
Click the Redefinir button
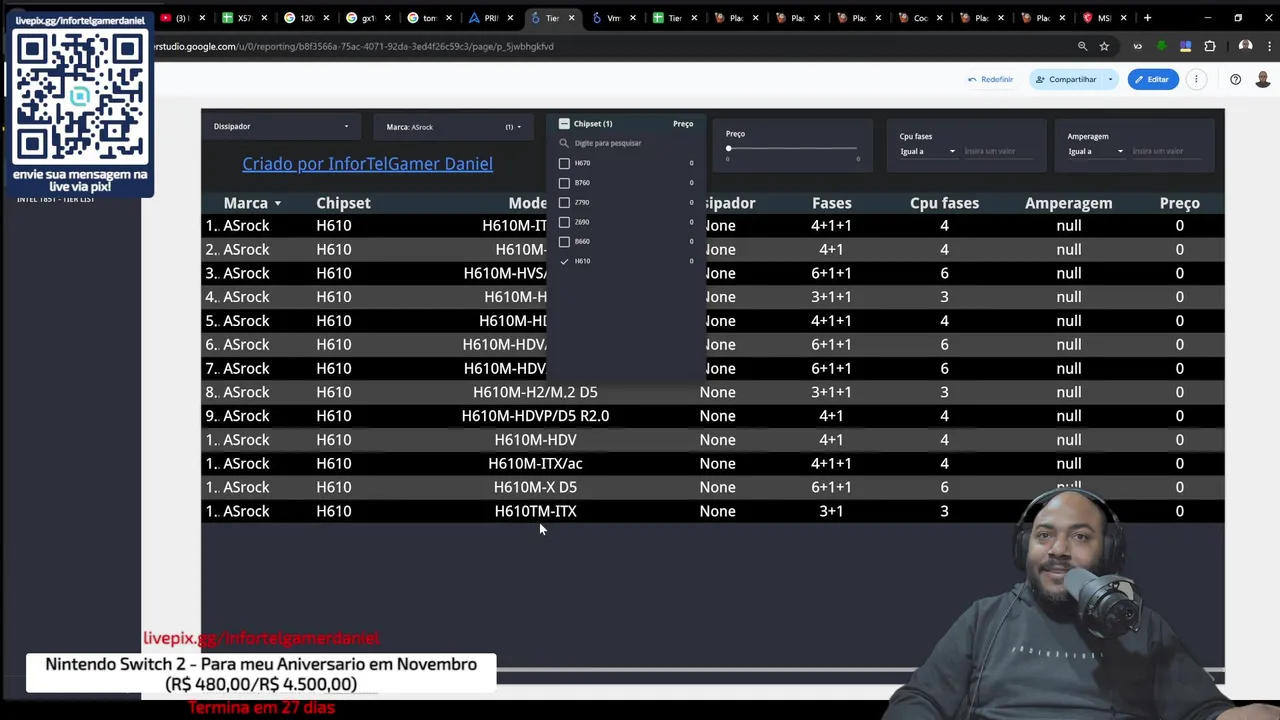coord(990,79)
